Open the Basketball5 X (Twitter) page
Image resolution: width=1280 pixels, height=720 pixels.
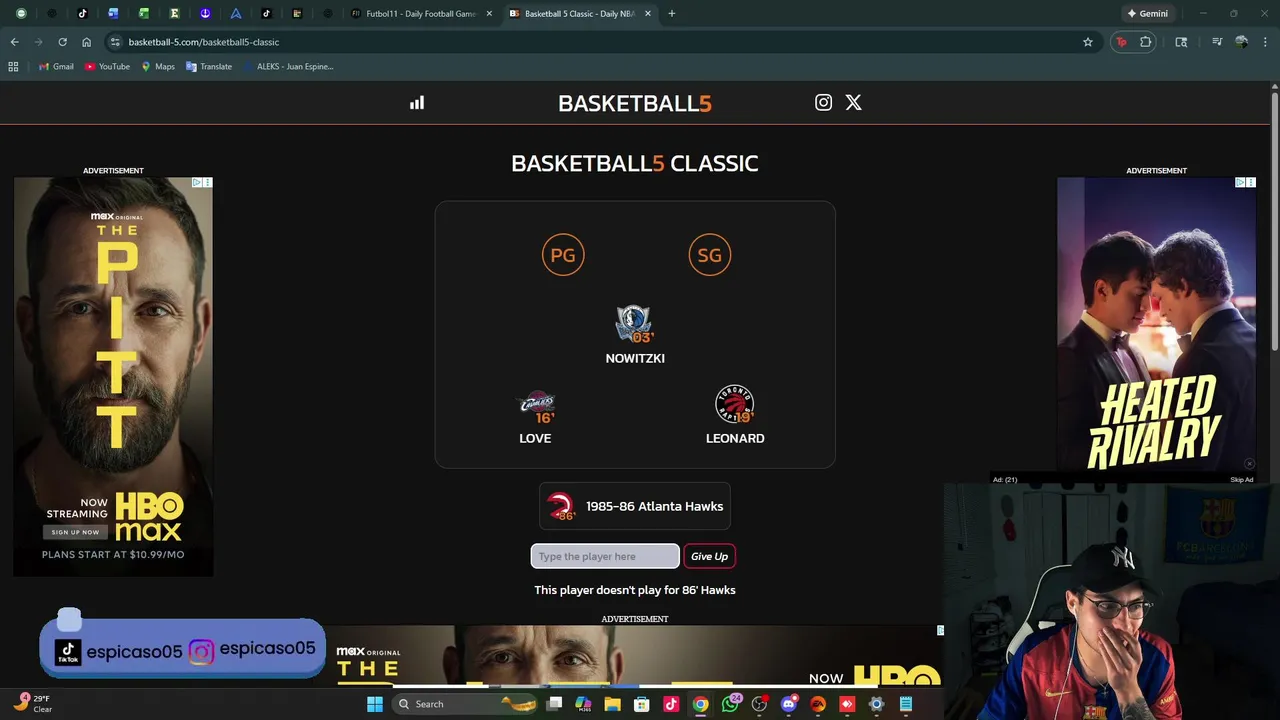pyautogui.click(x=853, y=102)
